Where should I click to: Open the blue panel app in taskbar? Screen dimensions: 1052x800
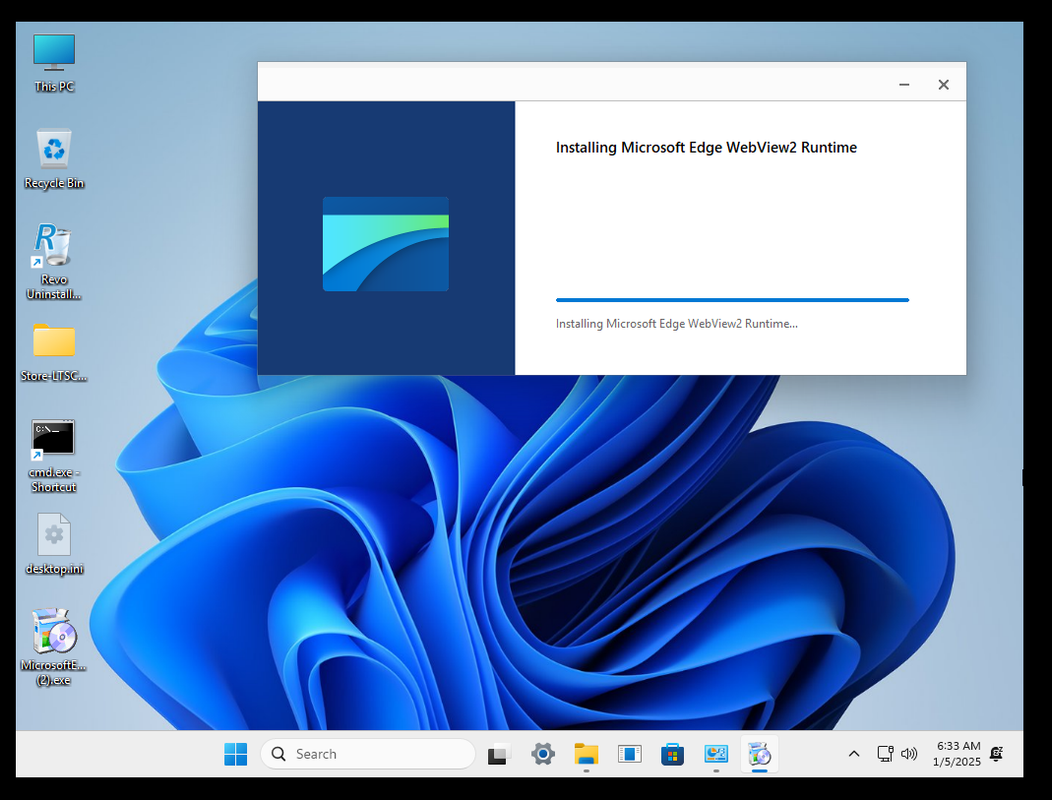[629, 754]
